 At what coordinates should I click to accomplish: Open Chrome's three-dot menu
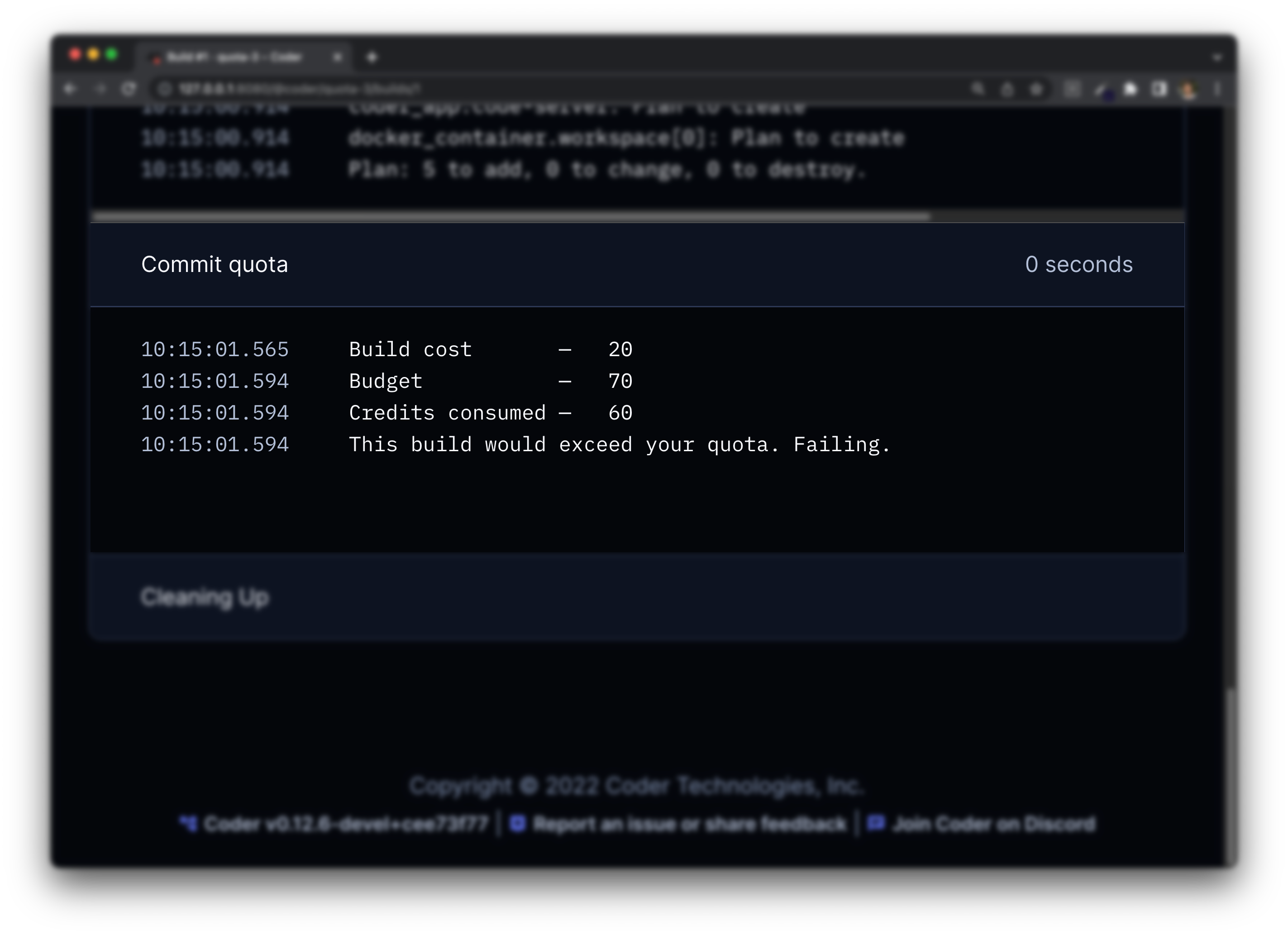1217,89
